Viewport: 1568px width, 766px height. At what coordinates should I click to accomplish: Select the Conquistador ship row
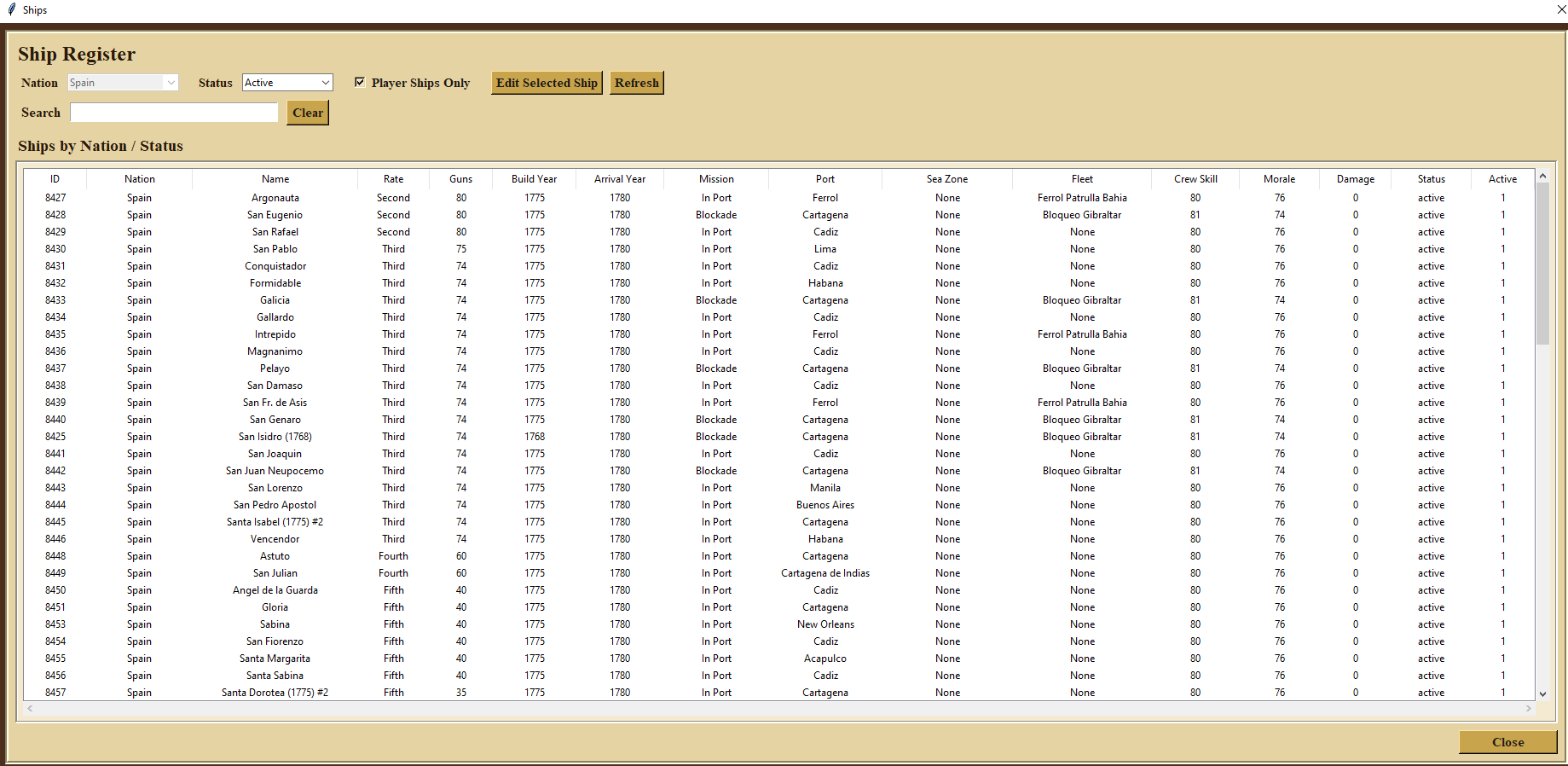(779, 266)
